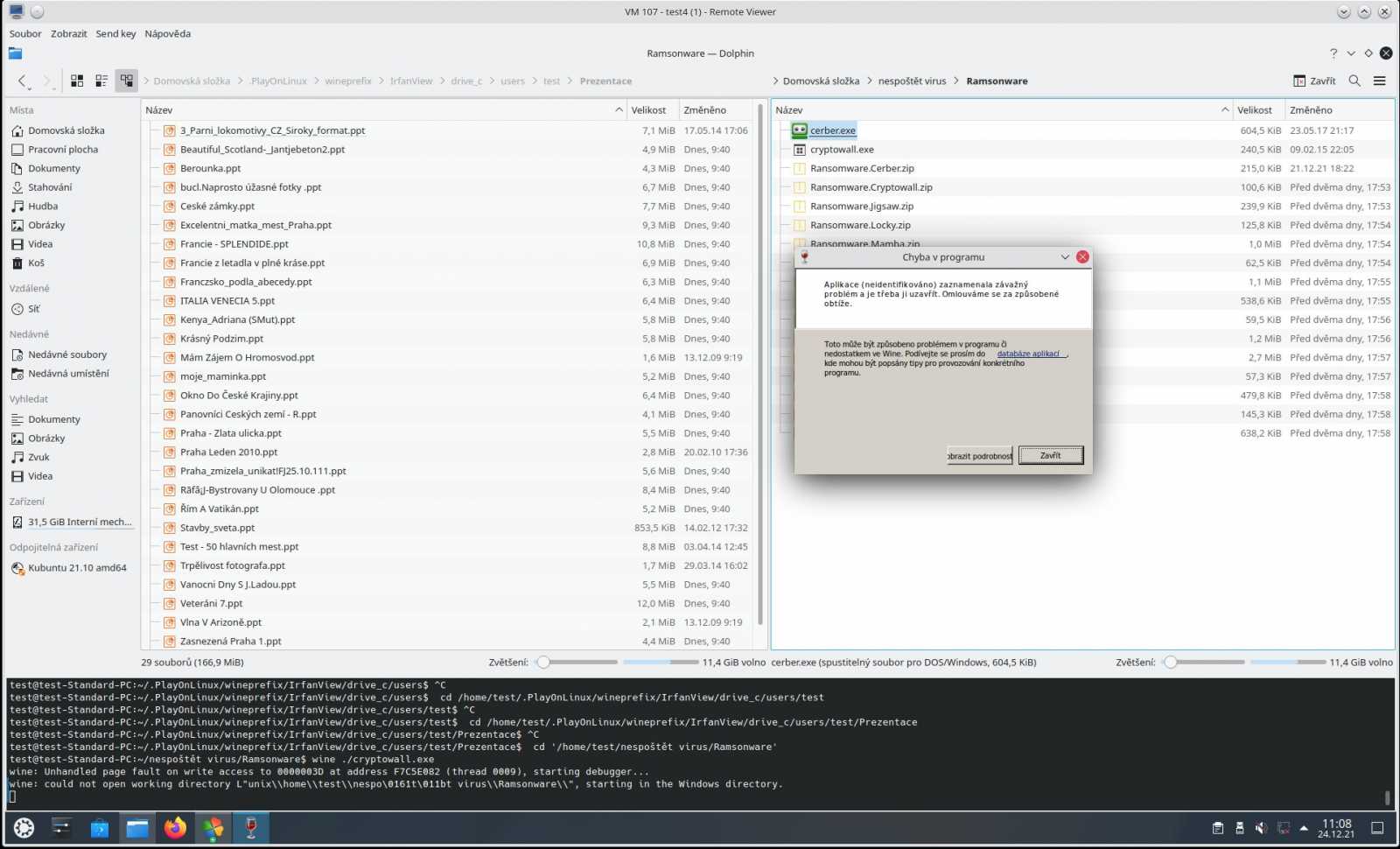Select Ransomware.Locky.zip archive
Screen dimensions: 1400x849
(x=859, y=226)
